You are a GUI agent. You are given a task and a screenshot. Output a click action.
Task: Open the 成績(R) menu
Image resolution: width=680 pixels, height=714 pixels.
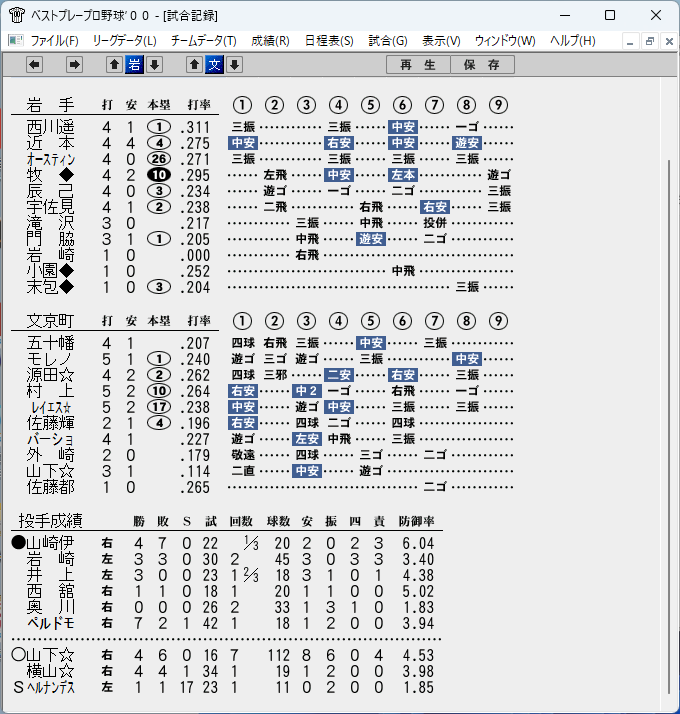(x=270, y=41)
